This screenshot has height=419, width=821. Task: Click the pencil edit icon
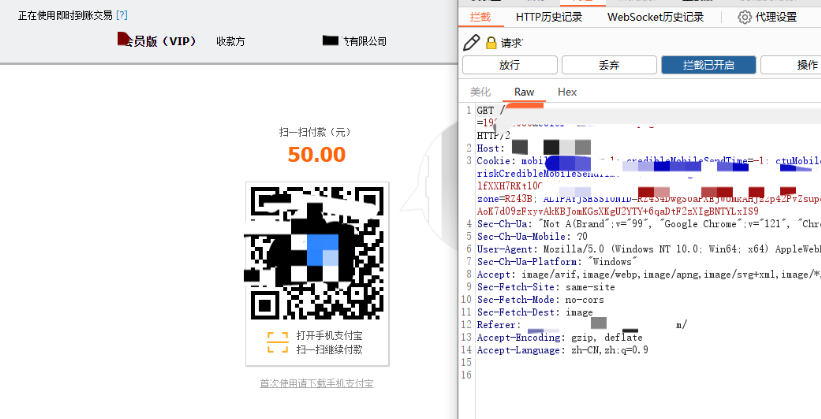471,42
